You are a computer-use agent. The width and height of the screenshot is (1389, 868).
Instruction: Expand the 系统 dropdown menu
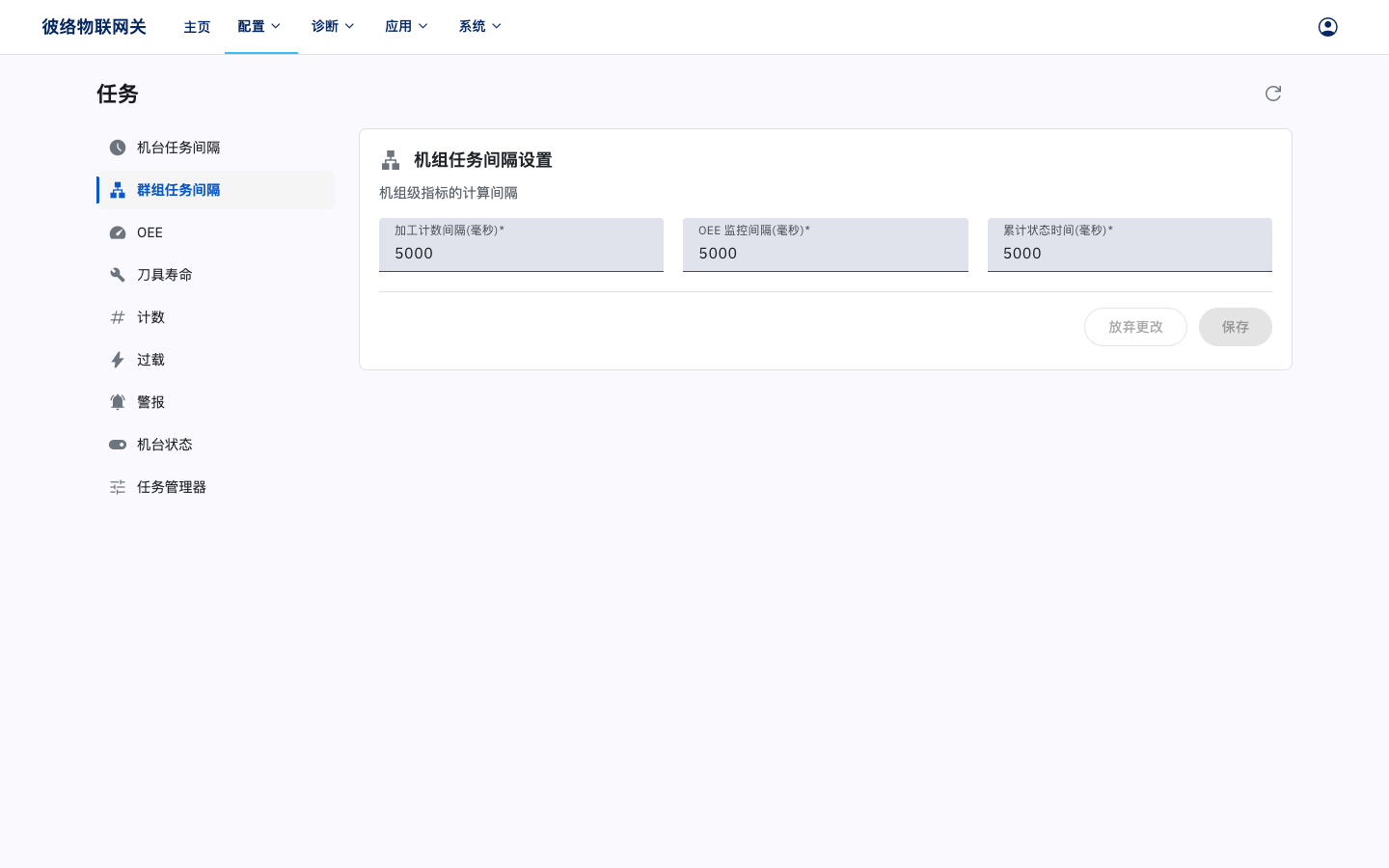(x=481, y=27)
